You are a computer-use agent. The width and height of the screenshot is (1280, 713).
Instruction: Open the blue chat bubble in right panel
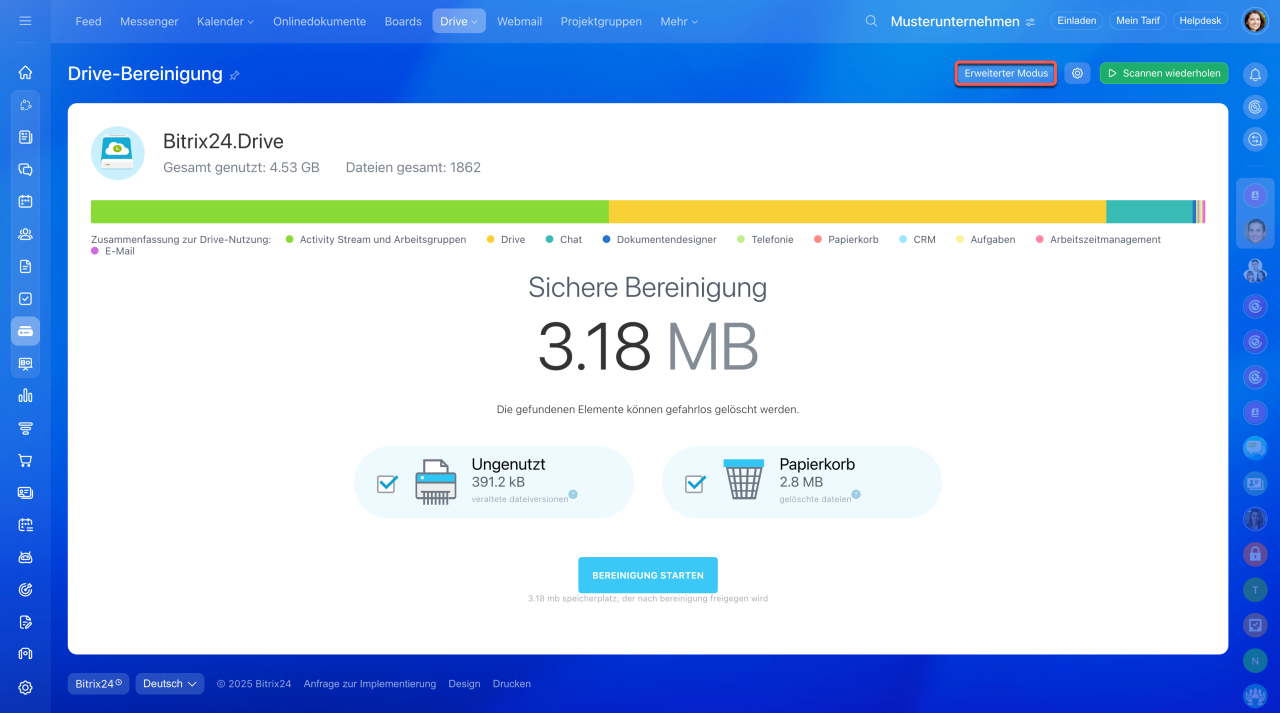click(x=1255, y=447)
